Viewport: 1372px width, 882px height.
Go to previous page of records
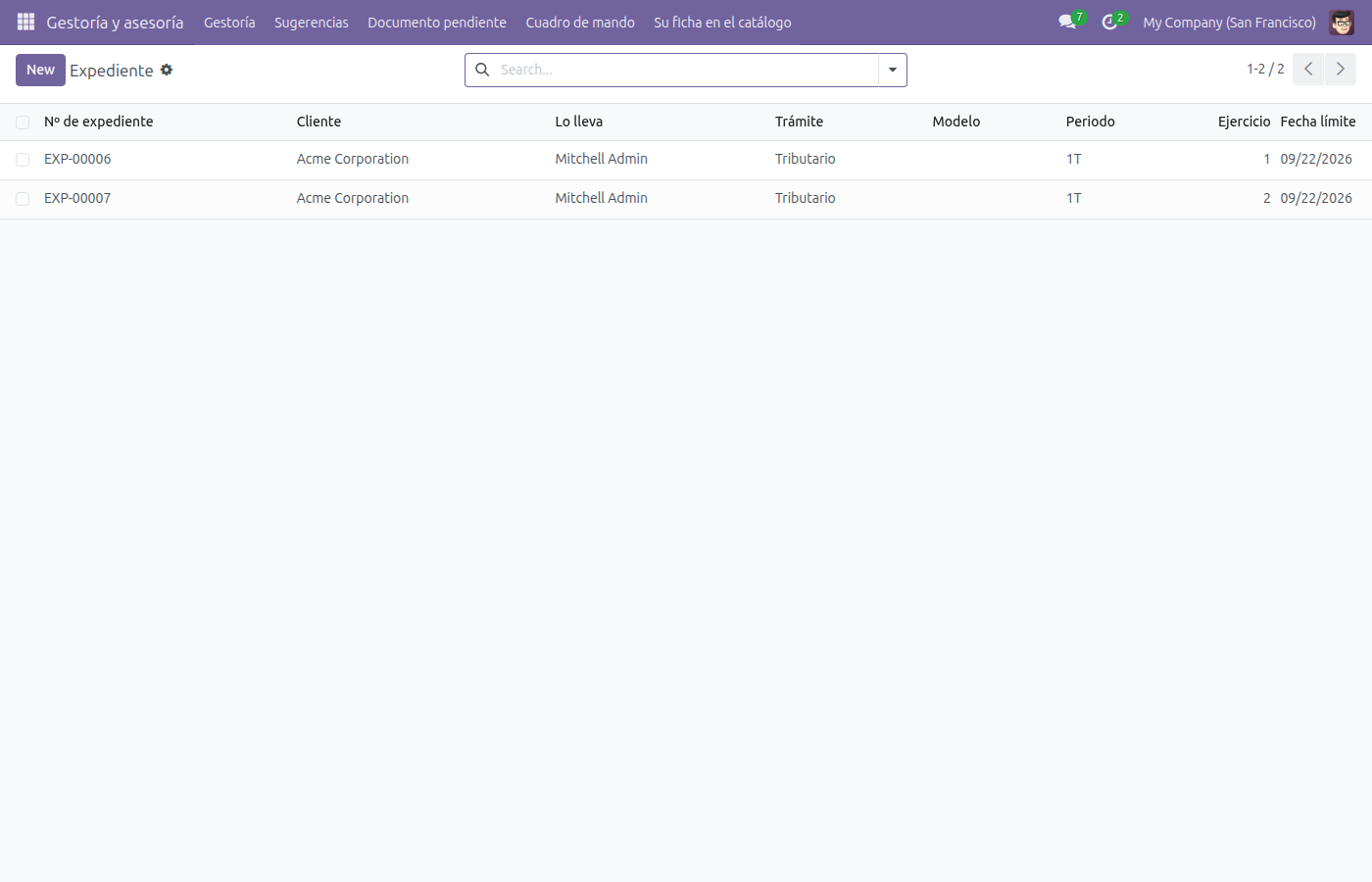(1308, 70)
